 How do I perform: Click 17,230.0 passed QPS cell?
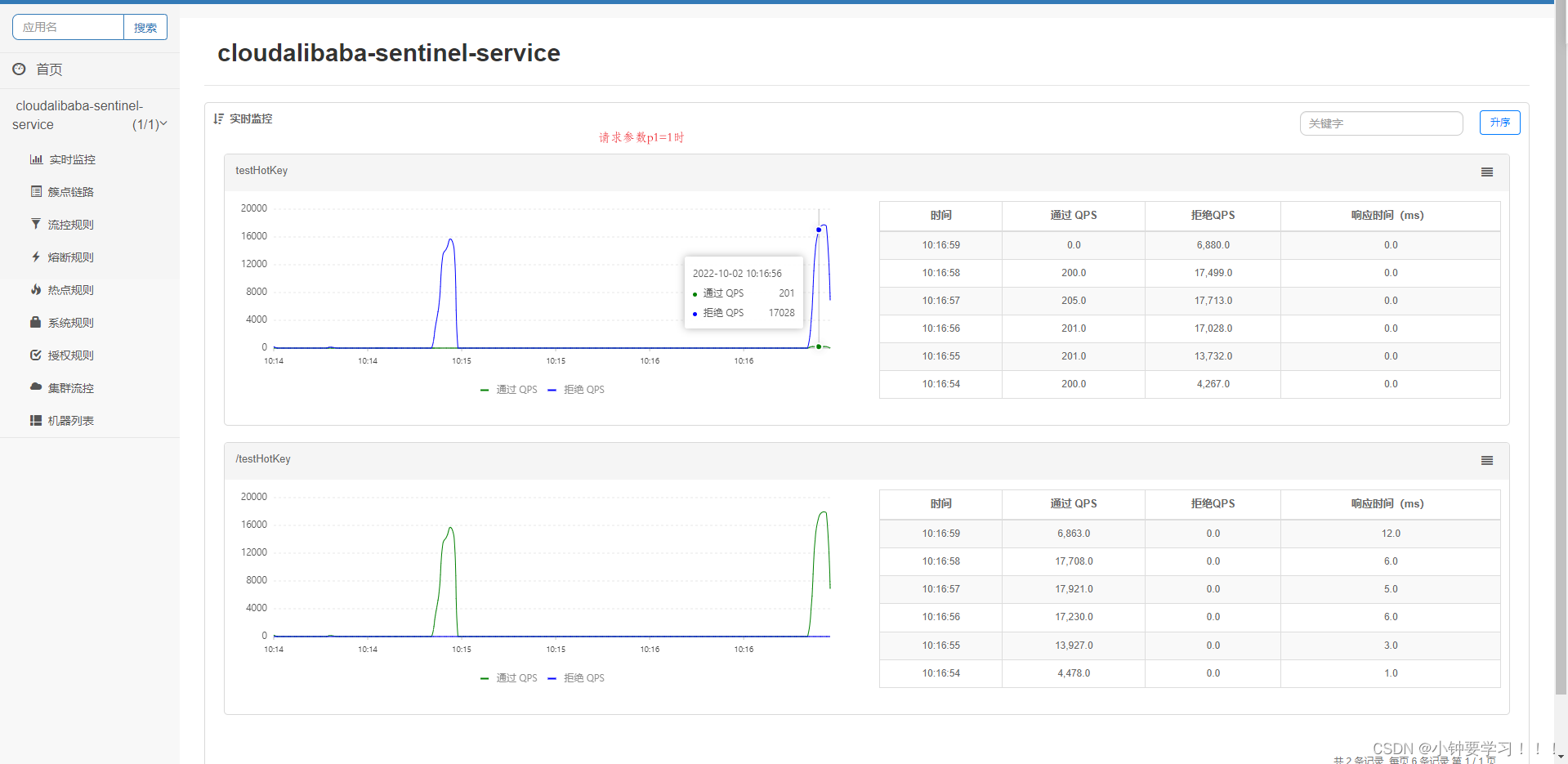[x=1074, y=617]
